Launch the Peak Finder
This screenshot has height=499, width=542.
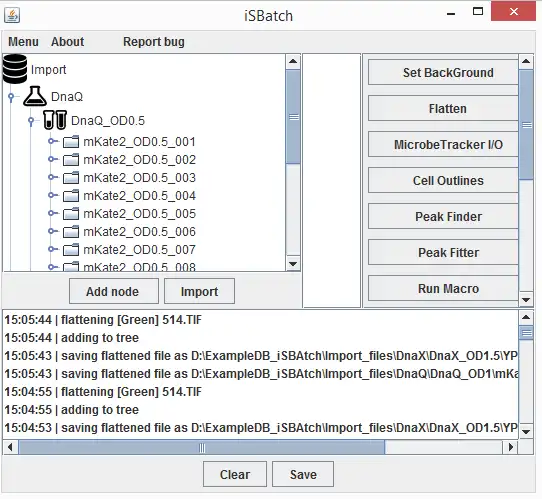[x=443, y=216]
